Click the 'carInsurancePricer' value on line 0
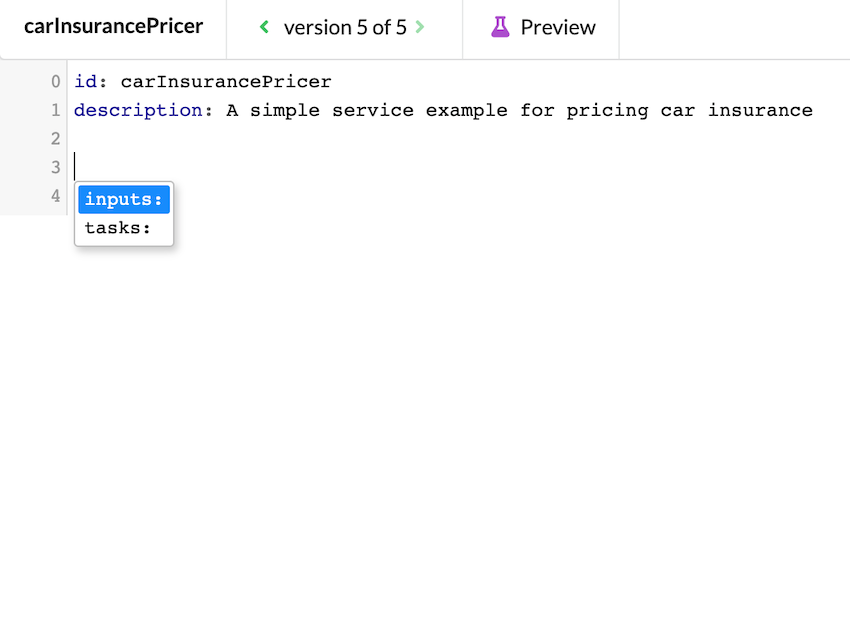Viewport: 850px width, 625px height. (x=226, y=82)
